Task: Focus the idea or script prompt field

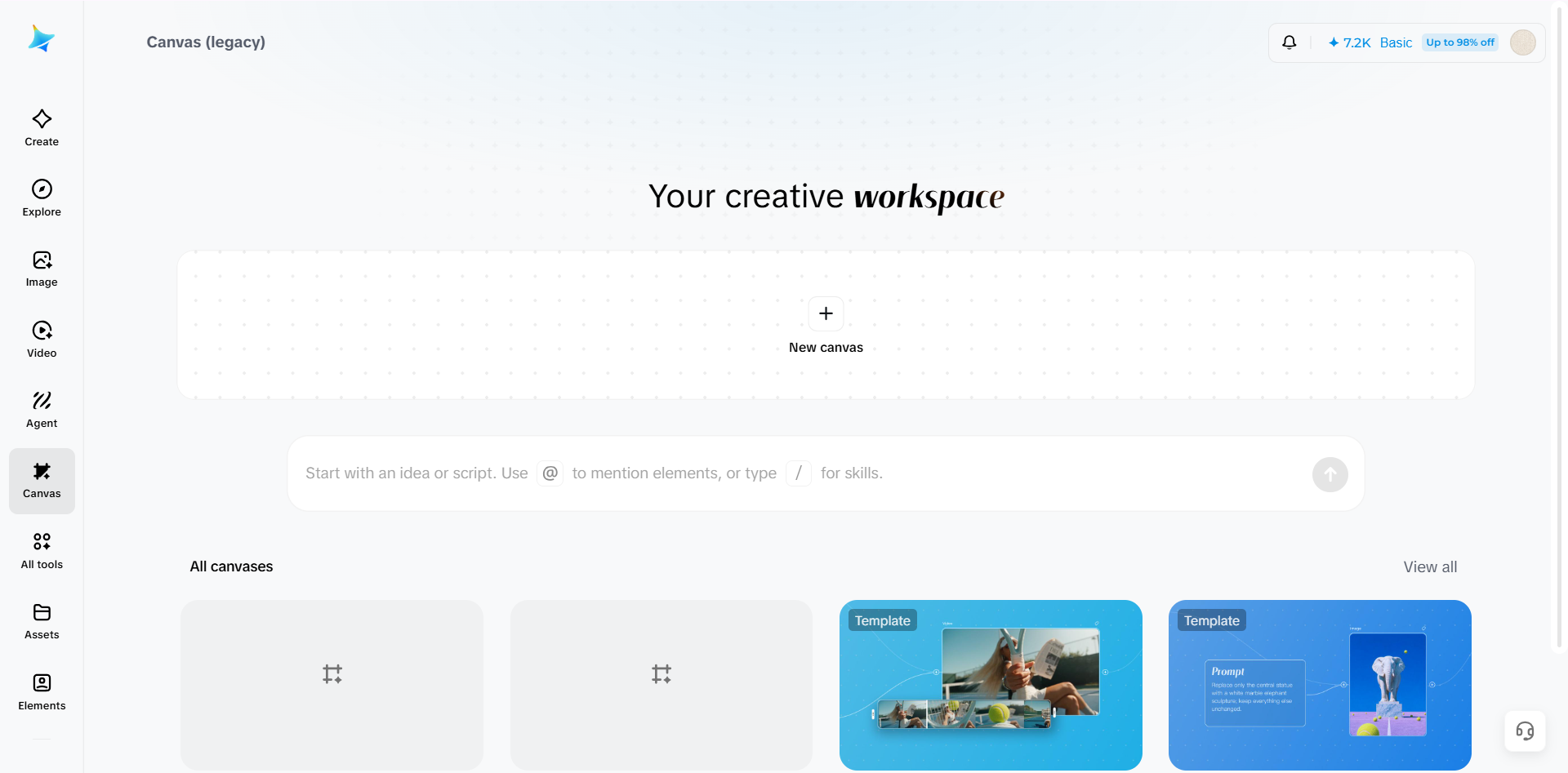Action: 826,473
